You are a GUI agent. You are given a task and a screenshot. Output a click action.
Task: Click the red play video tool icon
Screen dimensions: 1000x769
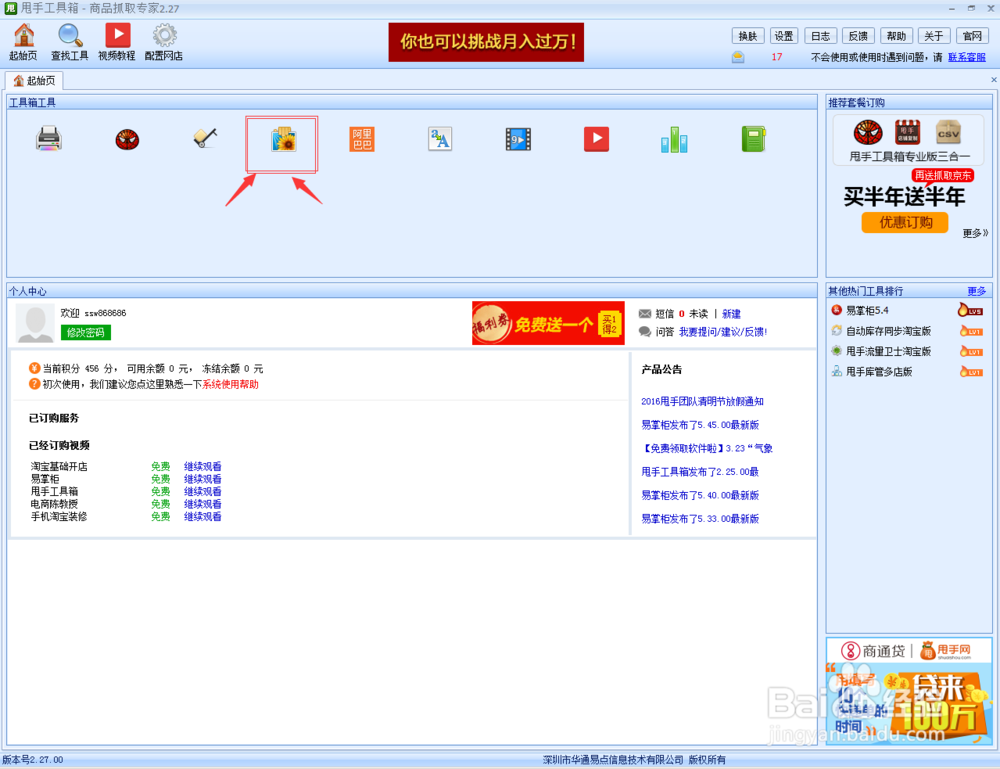click(x=596, y=139)
